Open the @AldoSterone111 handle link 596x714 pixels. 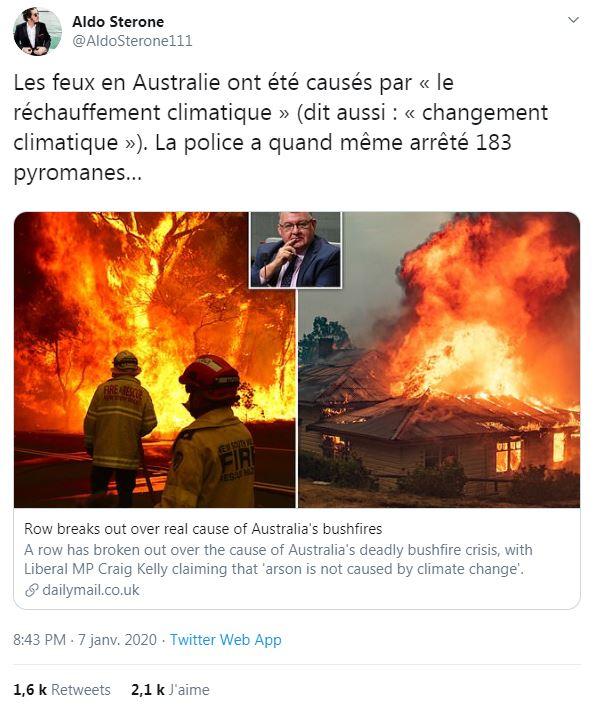132,41
